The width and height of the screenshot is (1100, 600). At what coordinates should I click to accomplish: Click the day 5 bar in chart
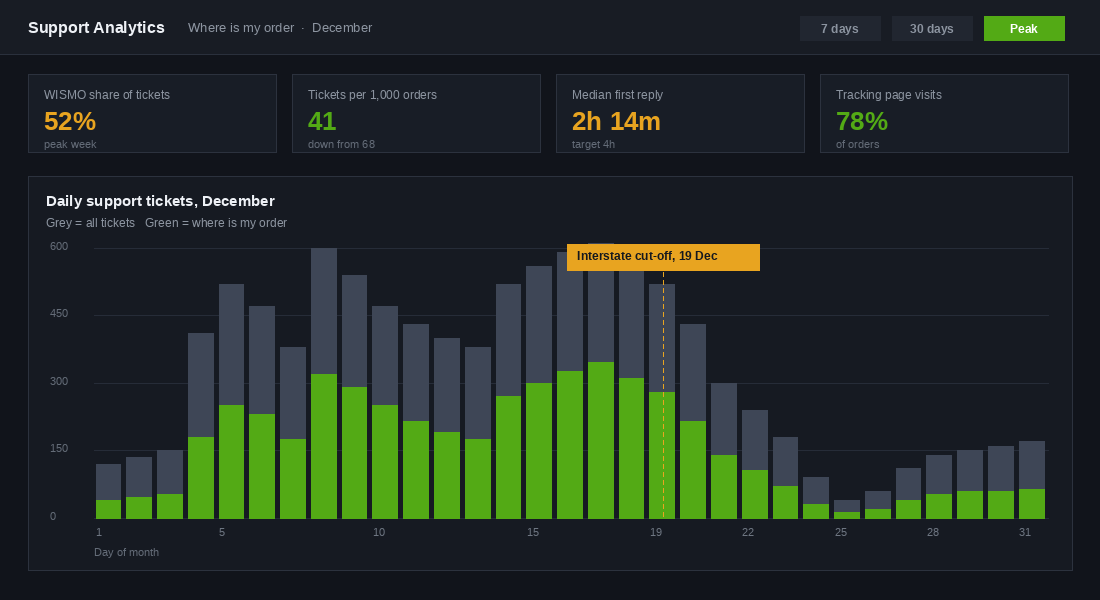(x=232, y=401)
